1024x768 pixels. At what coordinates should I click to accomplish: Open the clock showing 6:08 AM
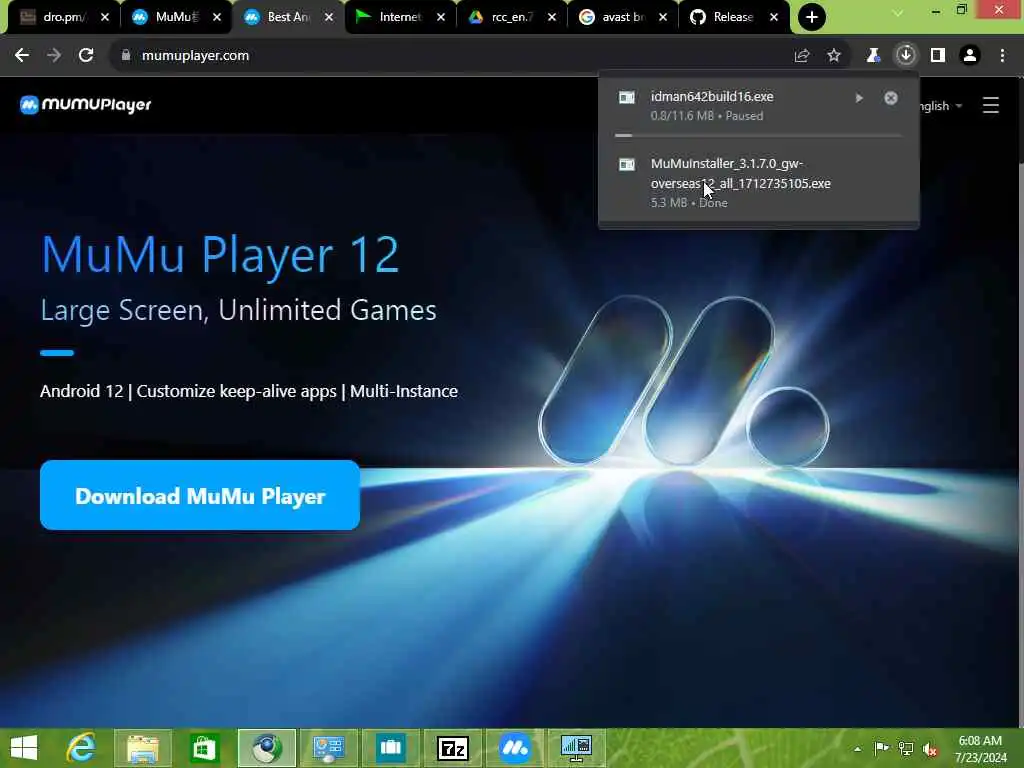point(980,748)
